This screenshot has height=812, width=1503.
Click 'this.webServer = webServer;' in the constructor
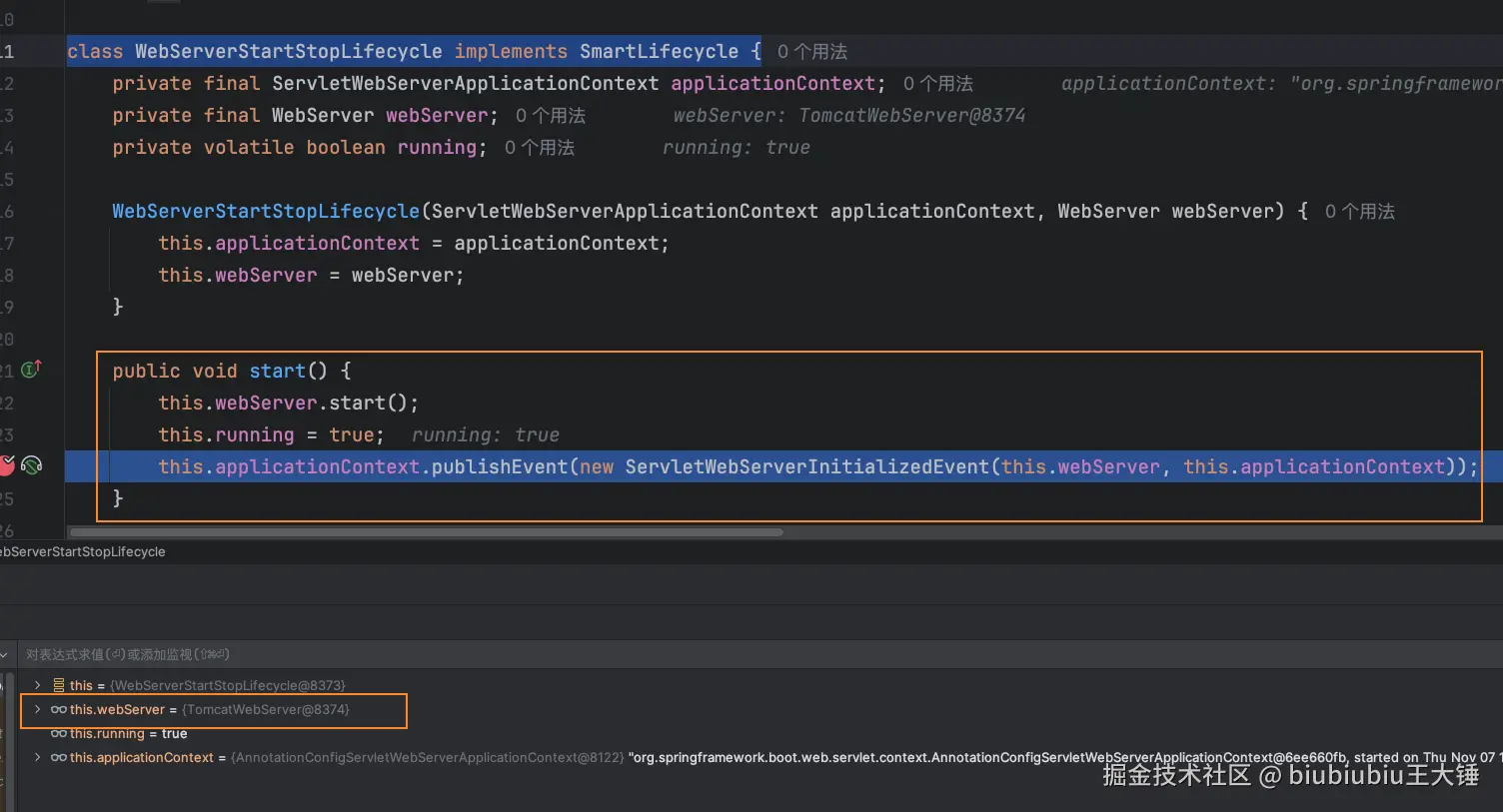coord(311,276)
